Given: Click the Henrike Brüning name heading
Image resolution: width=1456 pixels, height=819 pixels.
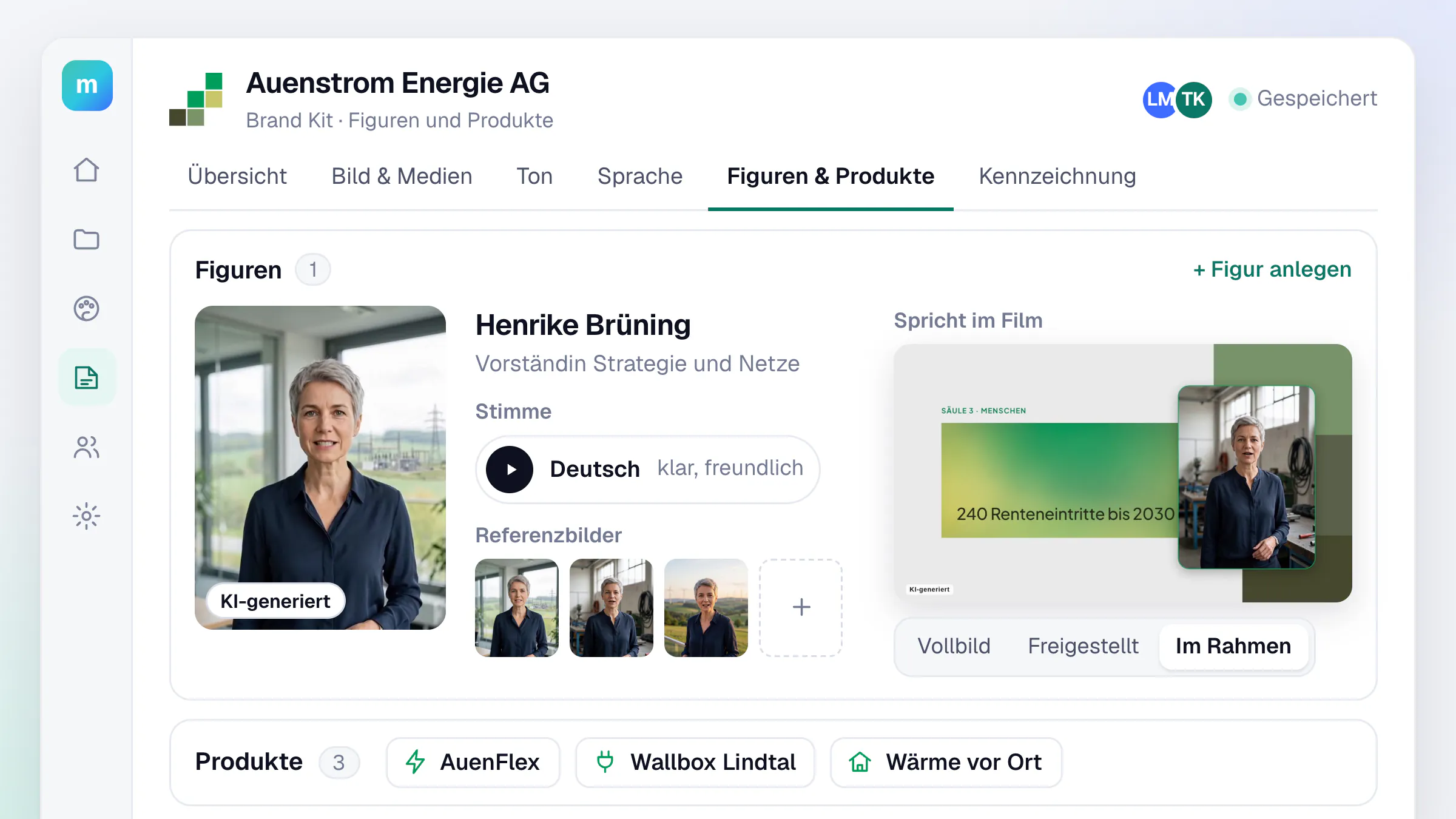Looking at the screenshot, I should point(583,325).
